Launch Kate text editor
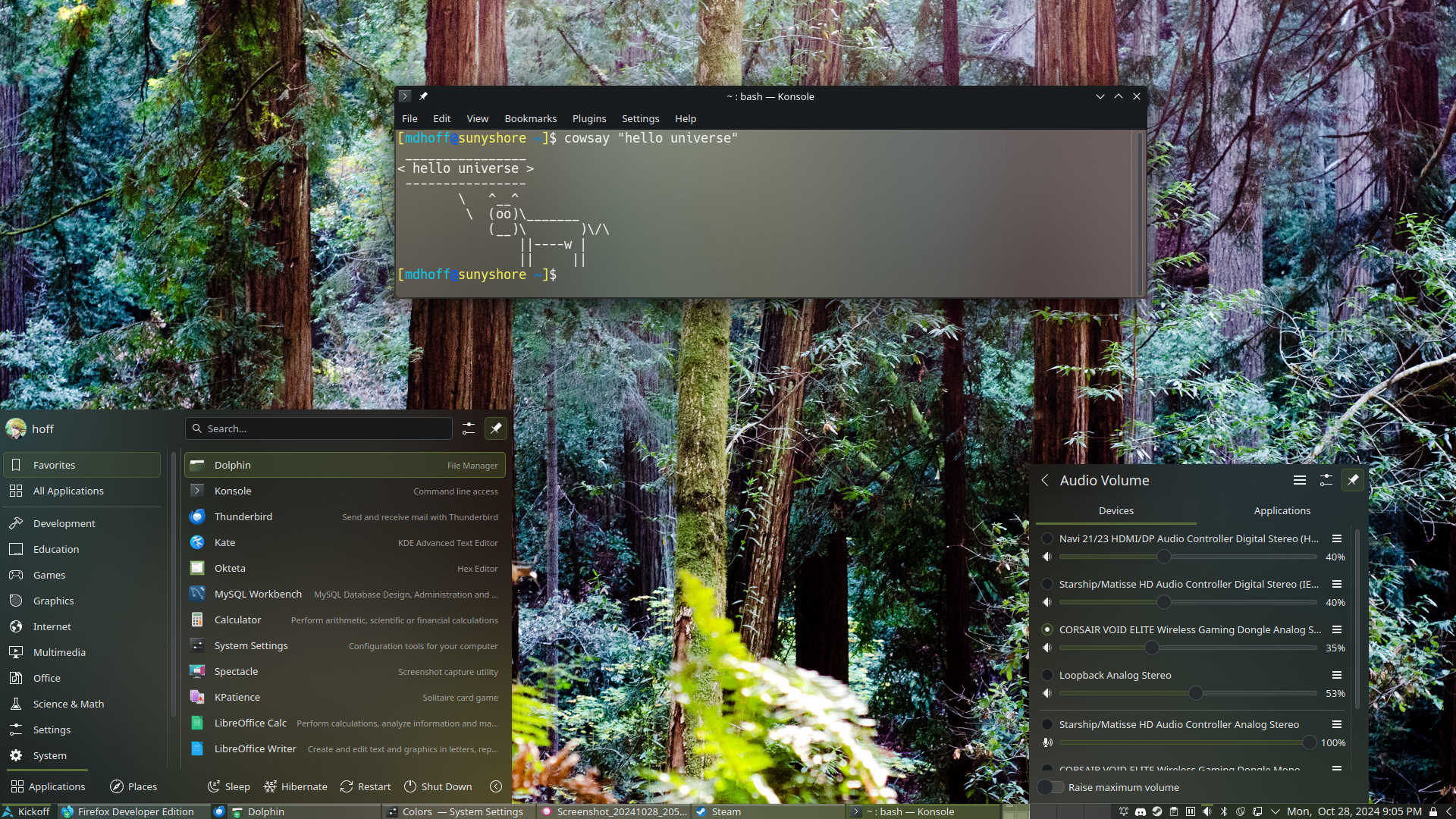 (345, 542)
